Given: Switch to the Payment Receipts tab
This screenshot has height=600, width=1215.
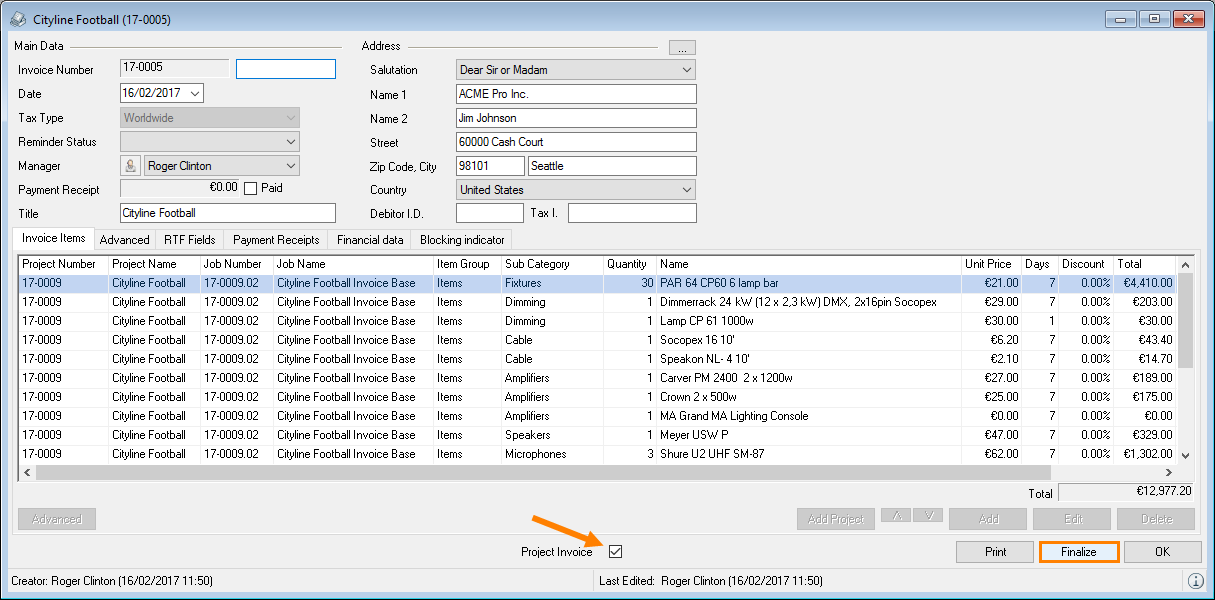Looking at the screenshot, I should coord(275,240).
